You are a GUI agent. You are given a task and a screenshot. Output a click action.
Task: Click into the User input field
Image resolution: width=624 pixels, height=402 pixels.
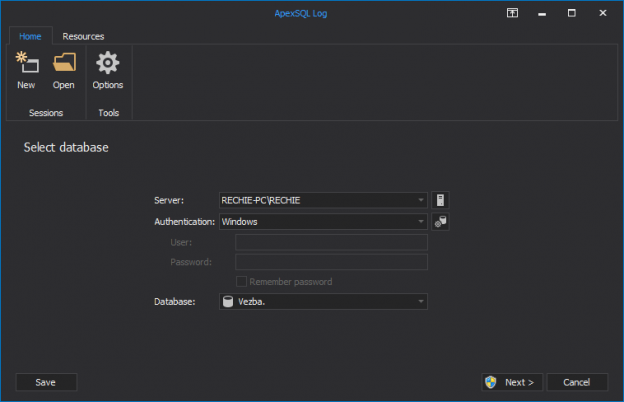pos(332,242)
